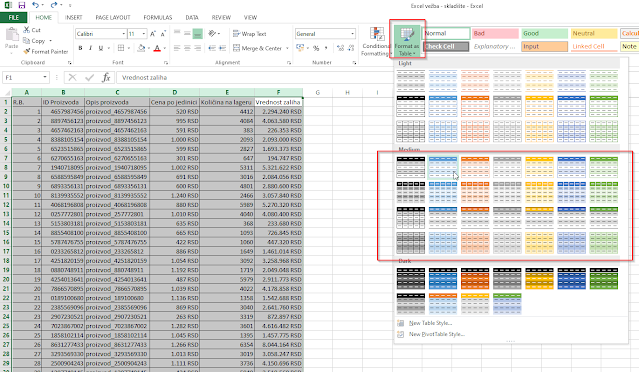Open Merge & Center dropdown arrow
Screen dimensions: 639x372
click(287, 48)
